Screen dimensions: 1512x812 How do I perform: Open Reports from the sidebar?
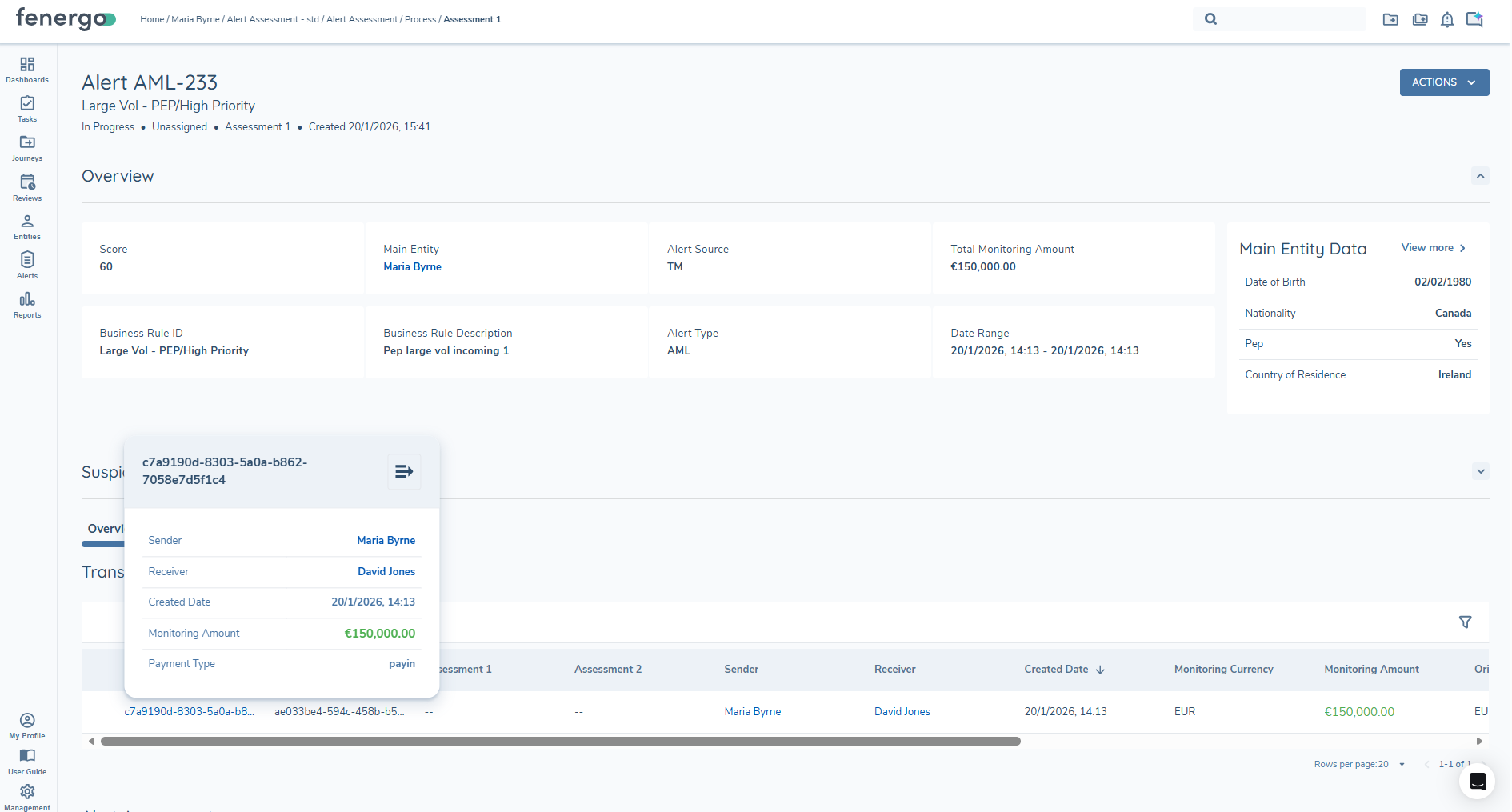26,304
